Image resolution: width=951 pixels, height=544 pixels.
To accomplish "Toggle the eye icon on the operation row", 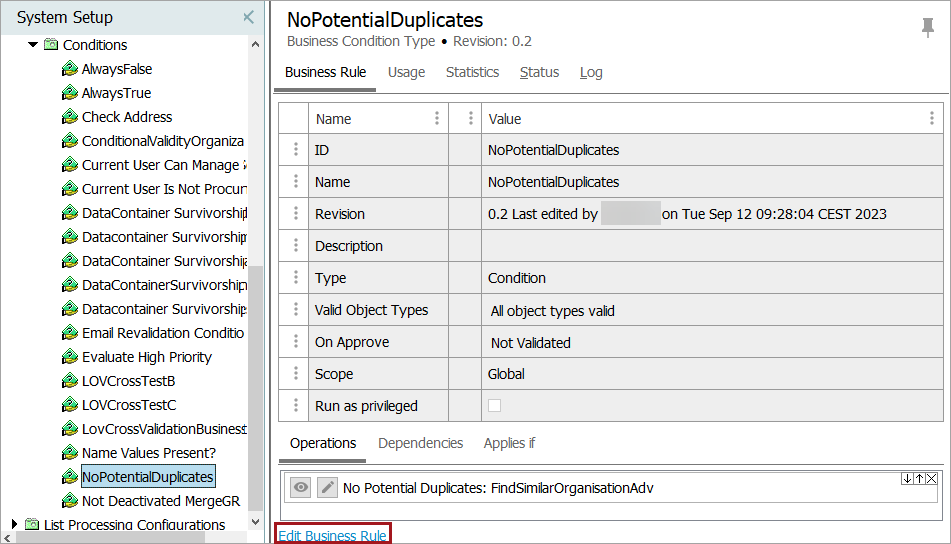I will 300,488.
